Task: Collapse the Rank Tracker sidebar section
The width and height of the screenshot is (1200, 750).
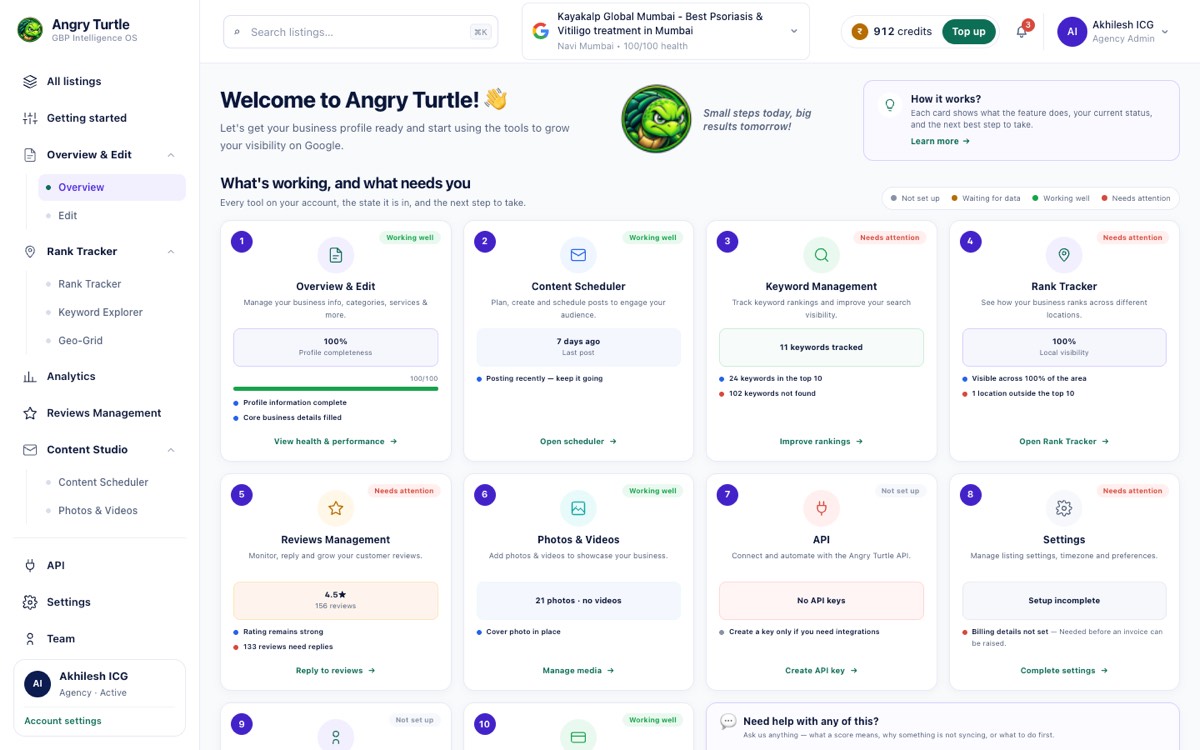Action: [171, 252]
